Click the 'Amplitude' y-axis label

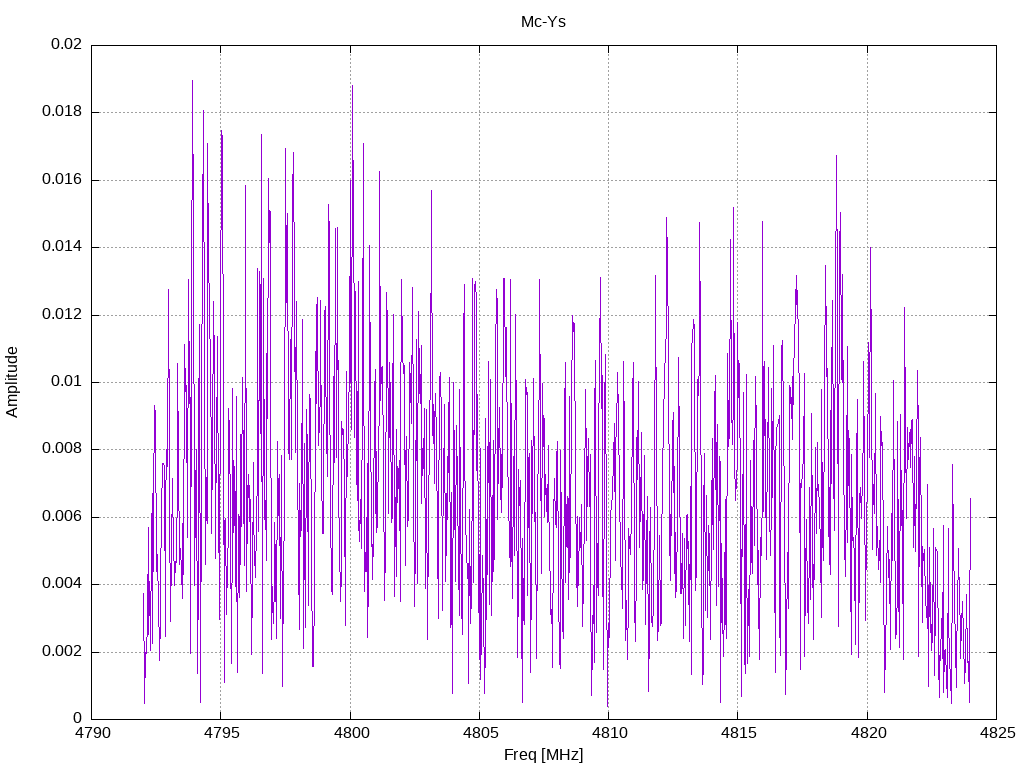pos(12,382)
